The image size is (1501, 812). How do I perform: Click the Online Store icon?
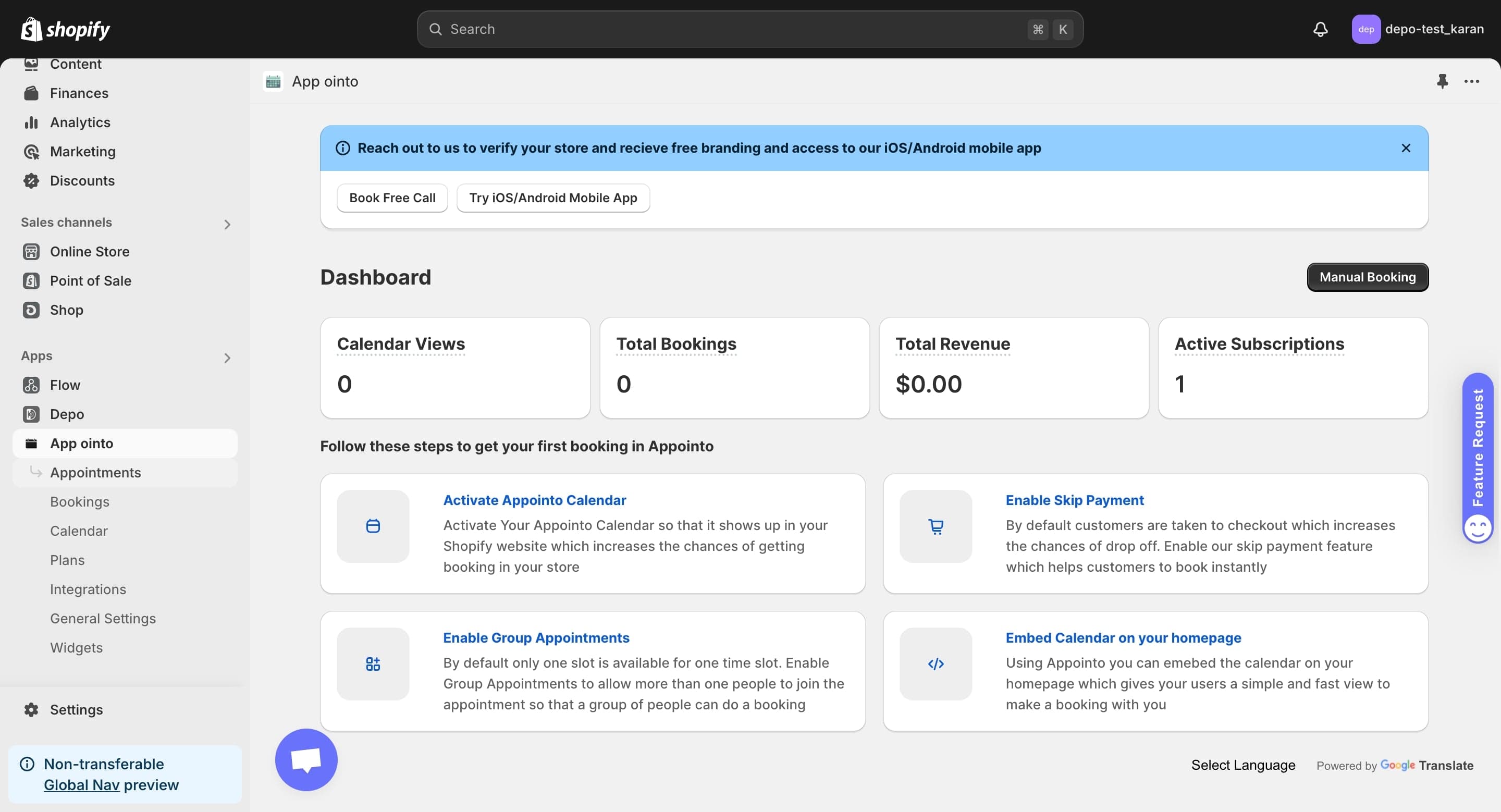point(31,252)
